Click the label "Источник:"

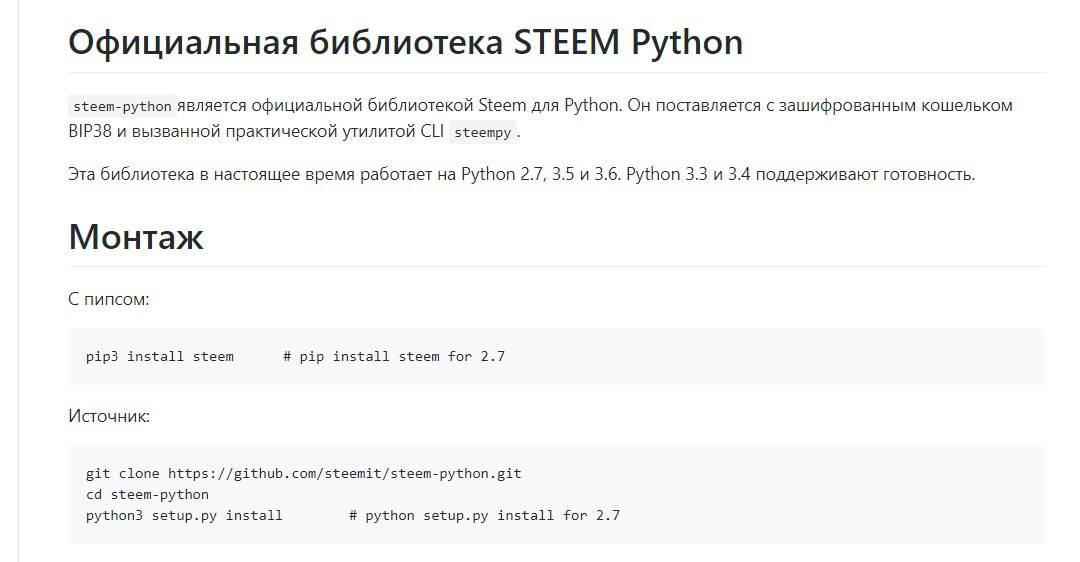point(109,416)
